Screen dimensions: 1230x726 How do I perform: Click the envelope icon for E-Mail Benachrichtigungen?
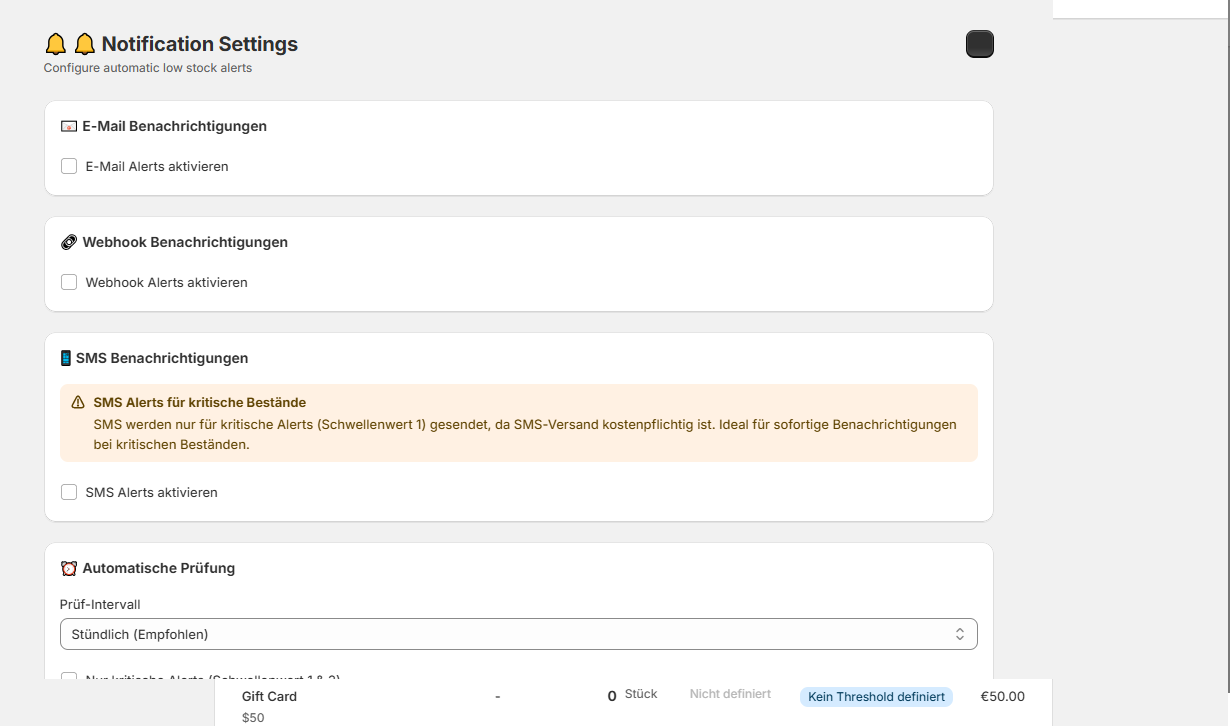[x=68, y=127]
